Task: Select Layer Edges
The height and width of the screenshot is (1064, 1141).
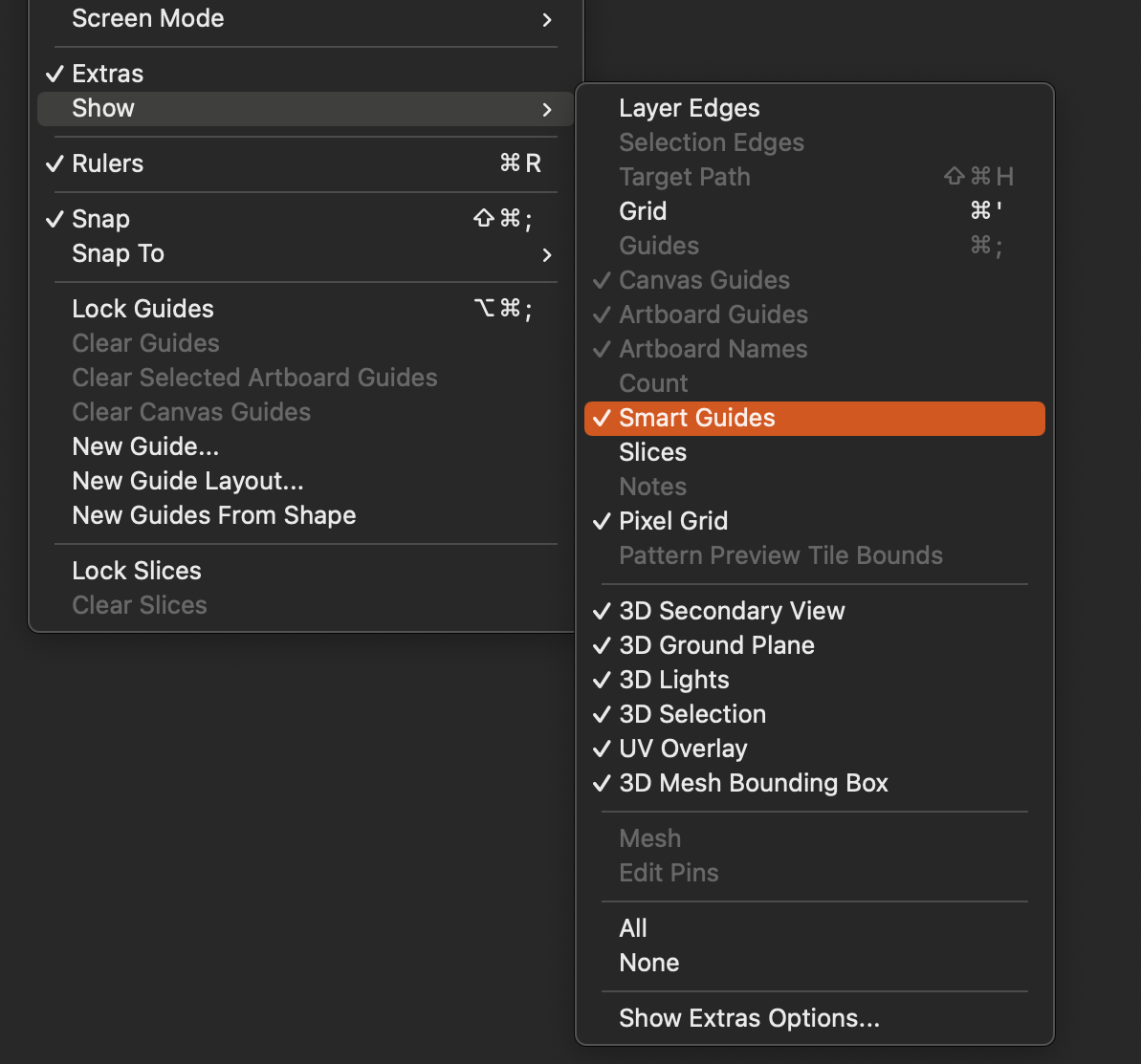Action: click(x=689, y=108)
